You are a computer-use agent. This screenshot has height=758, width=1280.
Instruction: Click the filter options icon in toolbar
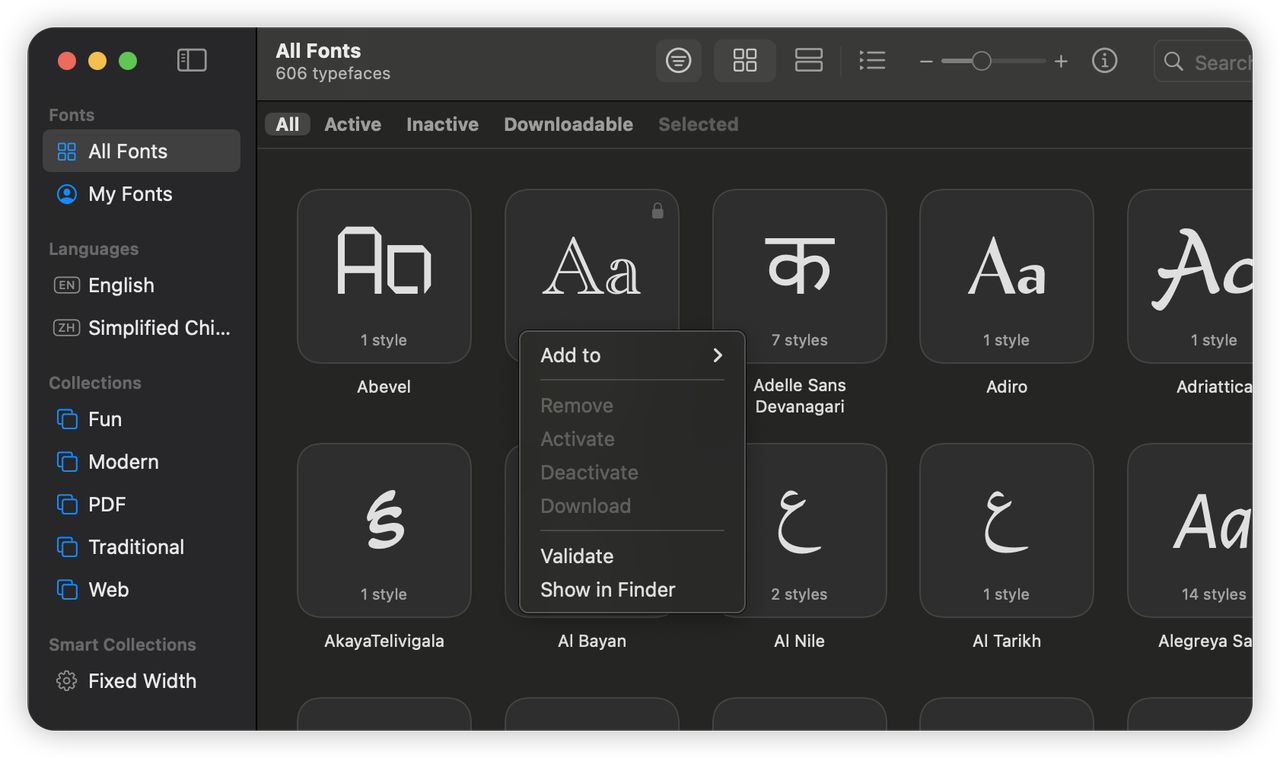coord(678,61)
